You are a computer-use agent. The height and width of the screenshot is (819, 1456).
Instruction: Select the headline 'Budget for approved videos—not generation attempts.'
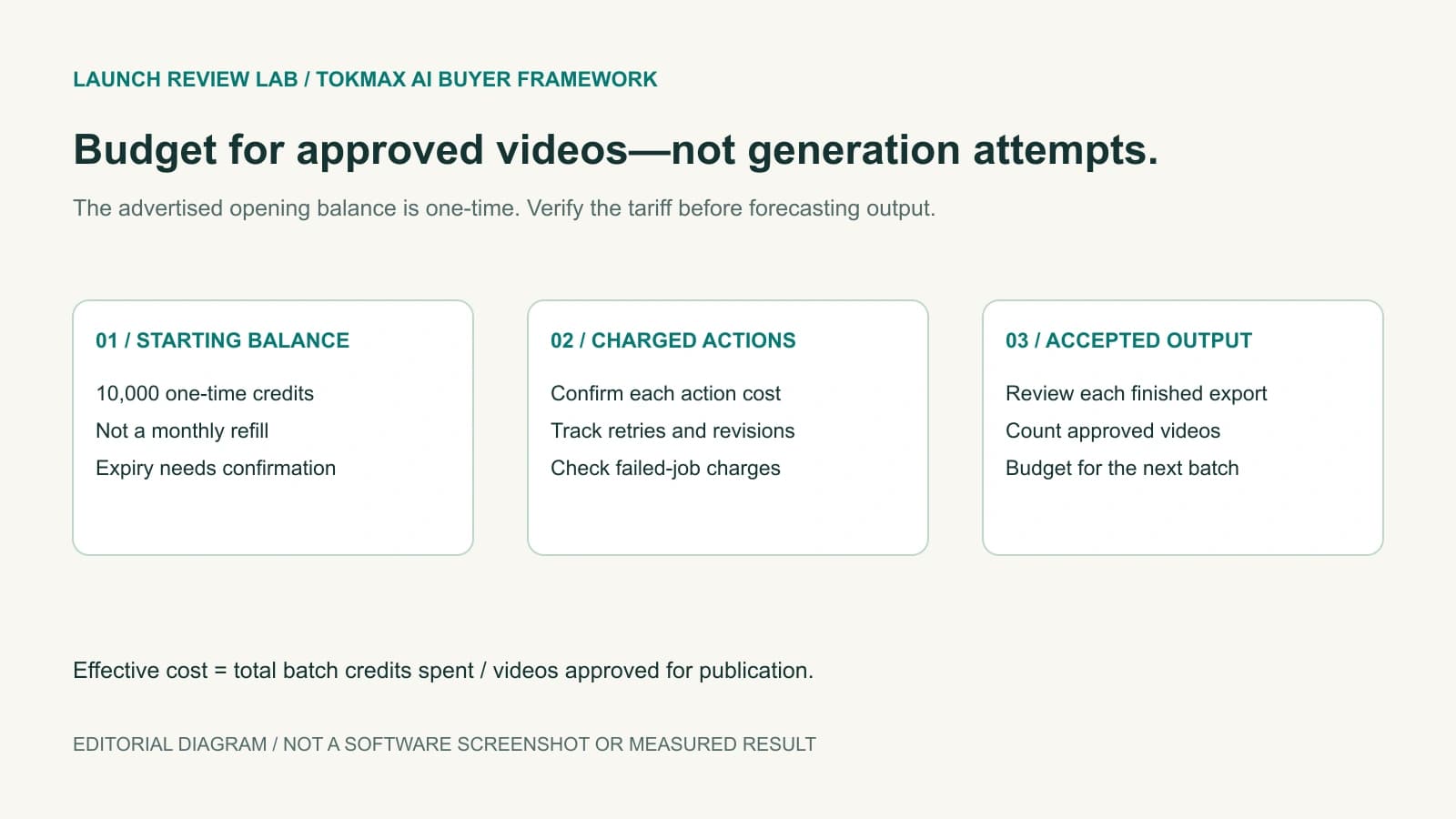click(x=616, y=150)
